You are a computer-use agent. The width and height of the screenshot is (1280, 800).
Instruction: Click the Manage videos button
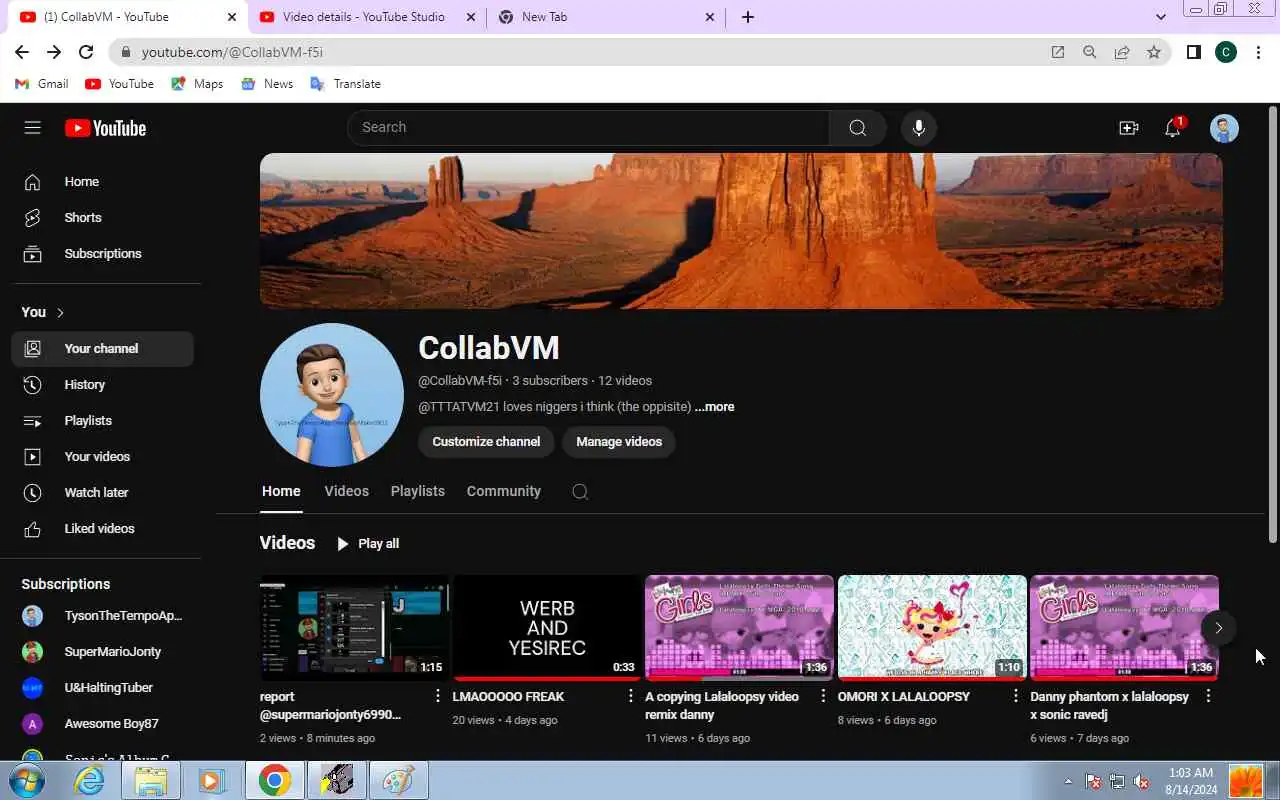[619, 442]
